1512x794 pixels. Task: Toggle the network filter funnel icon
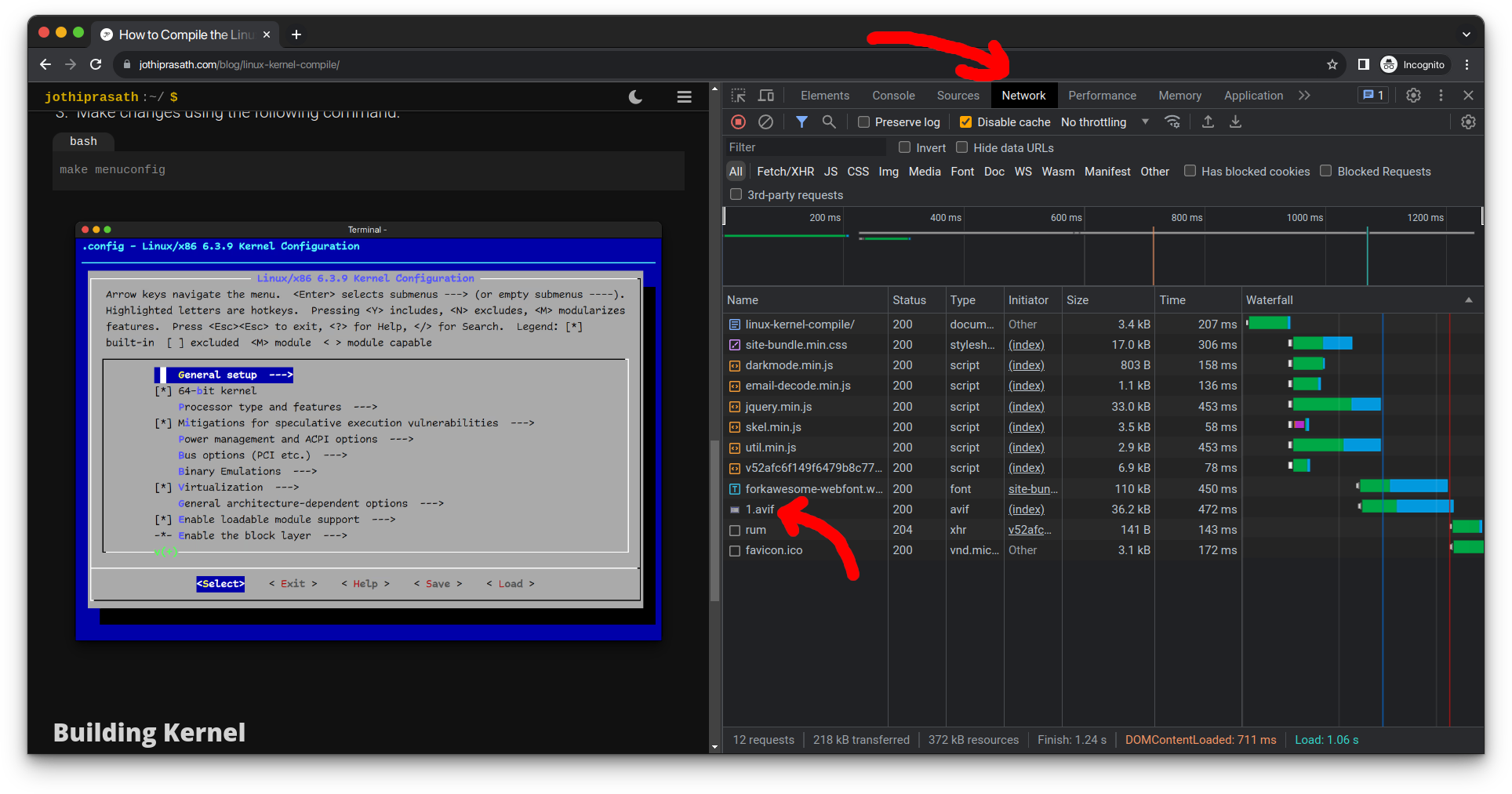click(801, 121)
